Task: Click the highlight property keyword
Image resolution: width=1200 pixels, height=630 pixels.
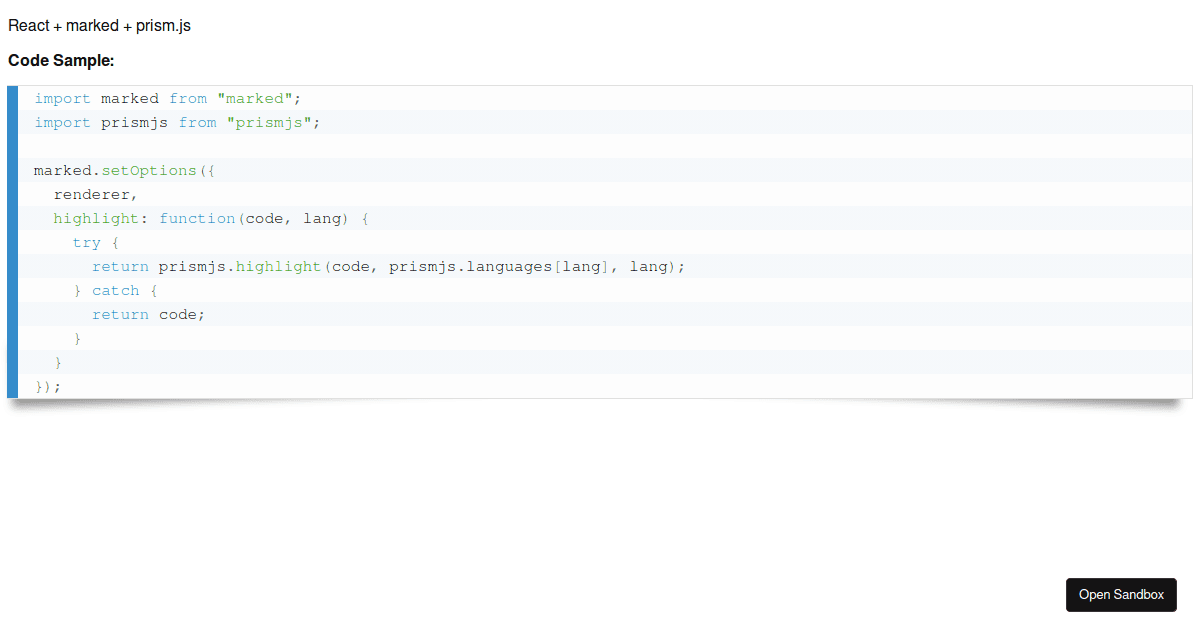Action: pyautogui.click(x=94, y=218)
